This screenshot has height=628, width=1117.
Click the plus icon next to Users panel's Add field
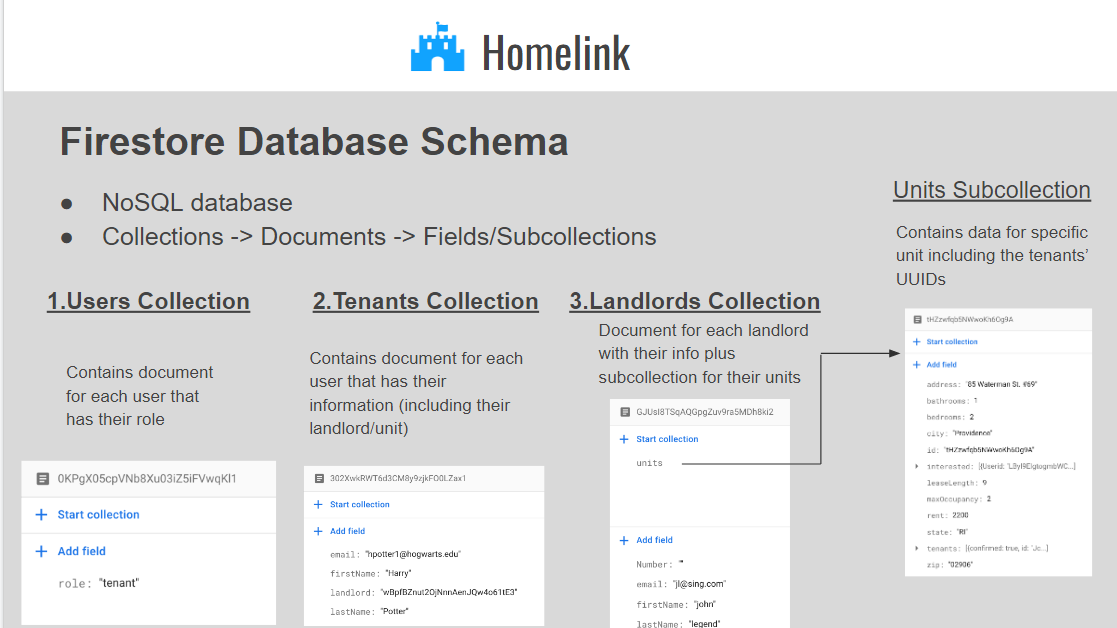pyautogui.click(x=42, y=551)
